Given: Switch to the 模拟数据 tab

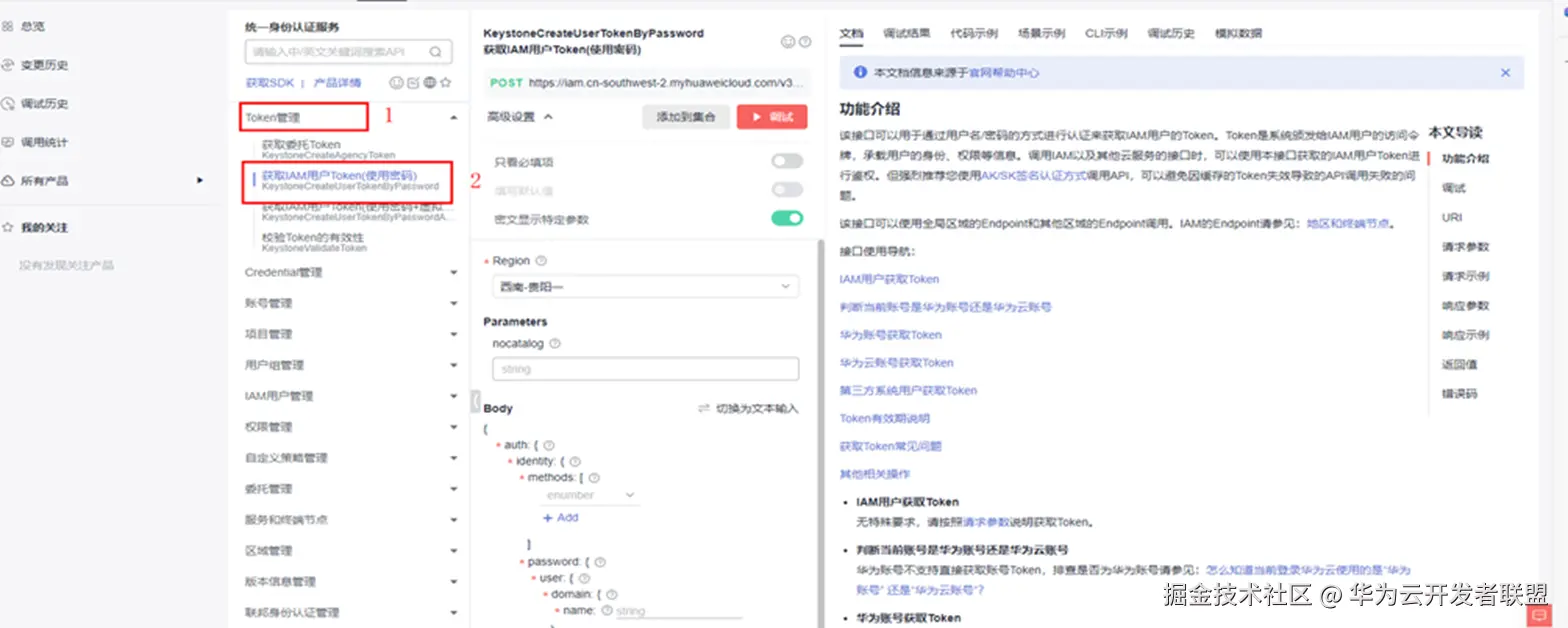Looking at the screenshot, I should (x=1238, y=33).
